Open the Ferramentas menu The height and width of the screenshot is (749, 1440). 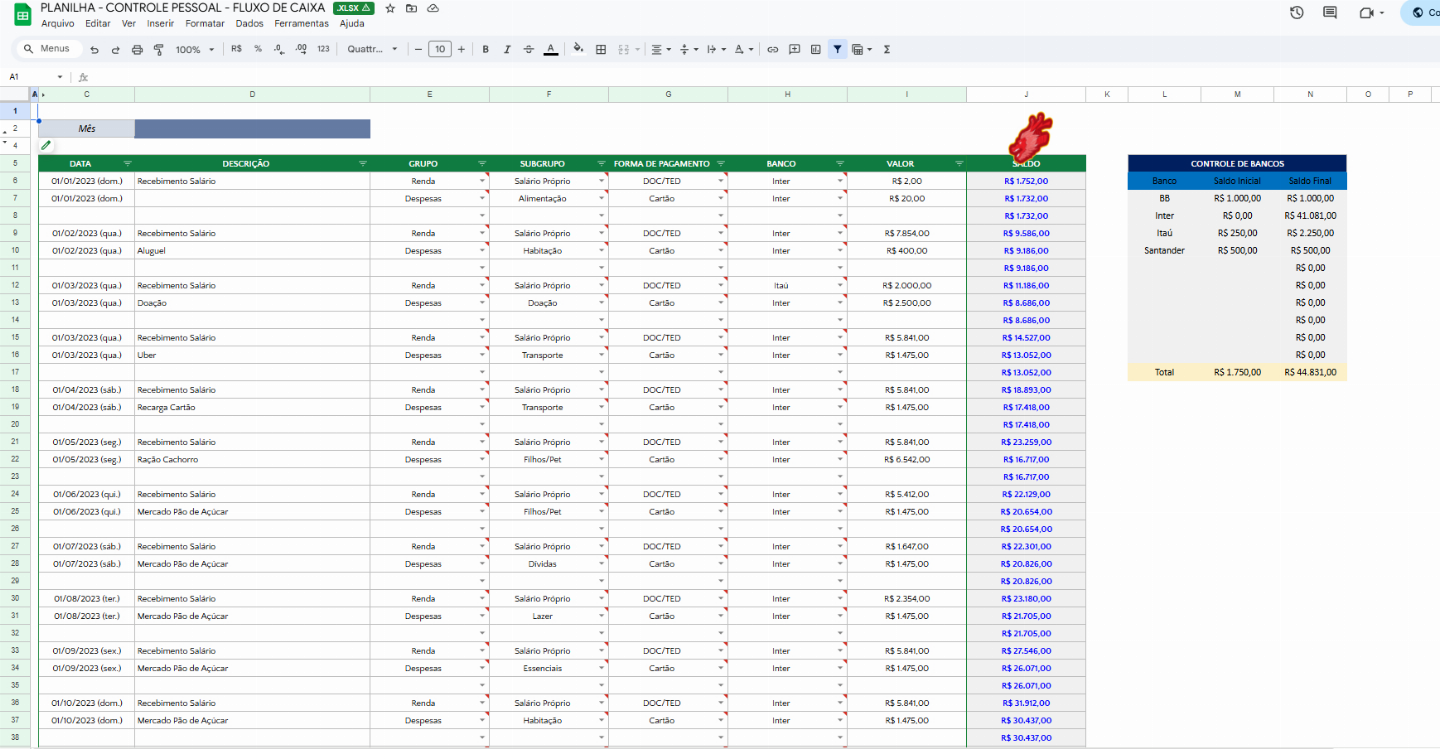301,23
